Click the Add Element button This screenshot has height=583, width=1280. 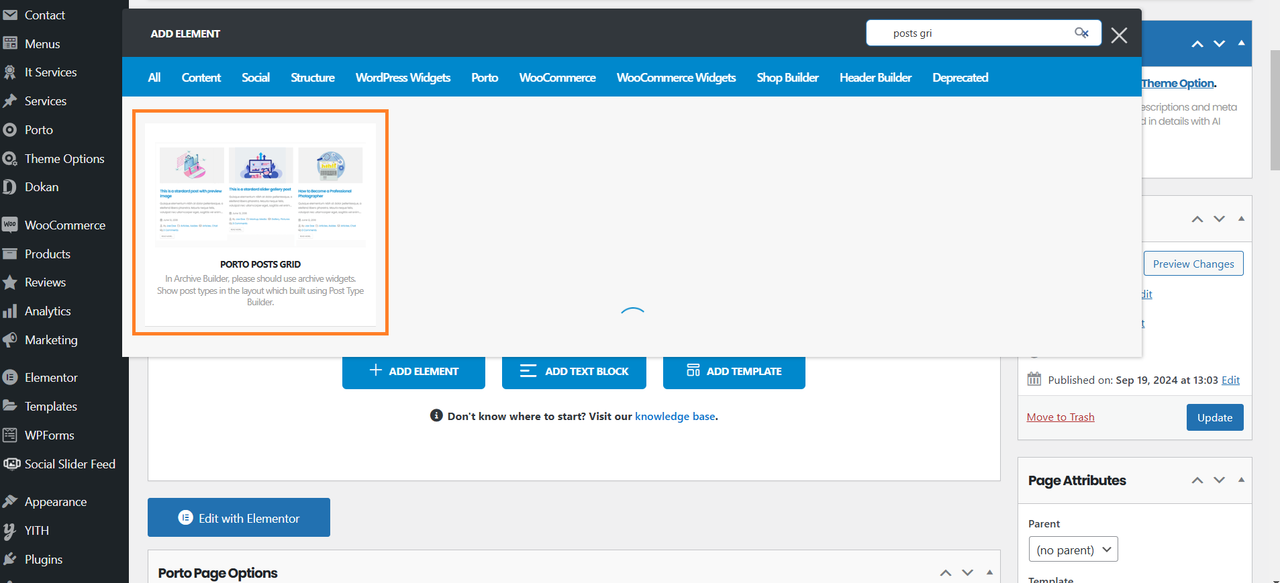(414, 371)
